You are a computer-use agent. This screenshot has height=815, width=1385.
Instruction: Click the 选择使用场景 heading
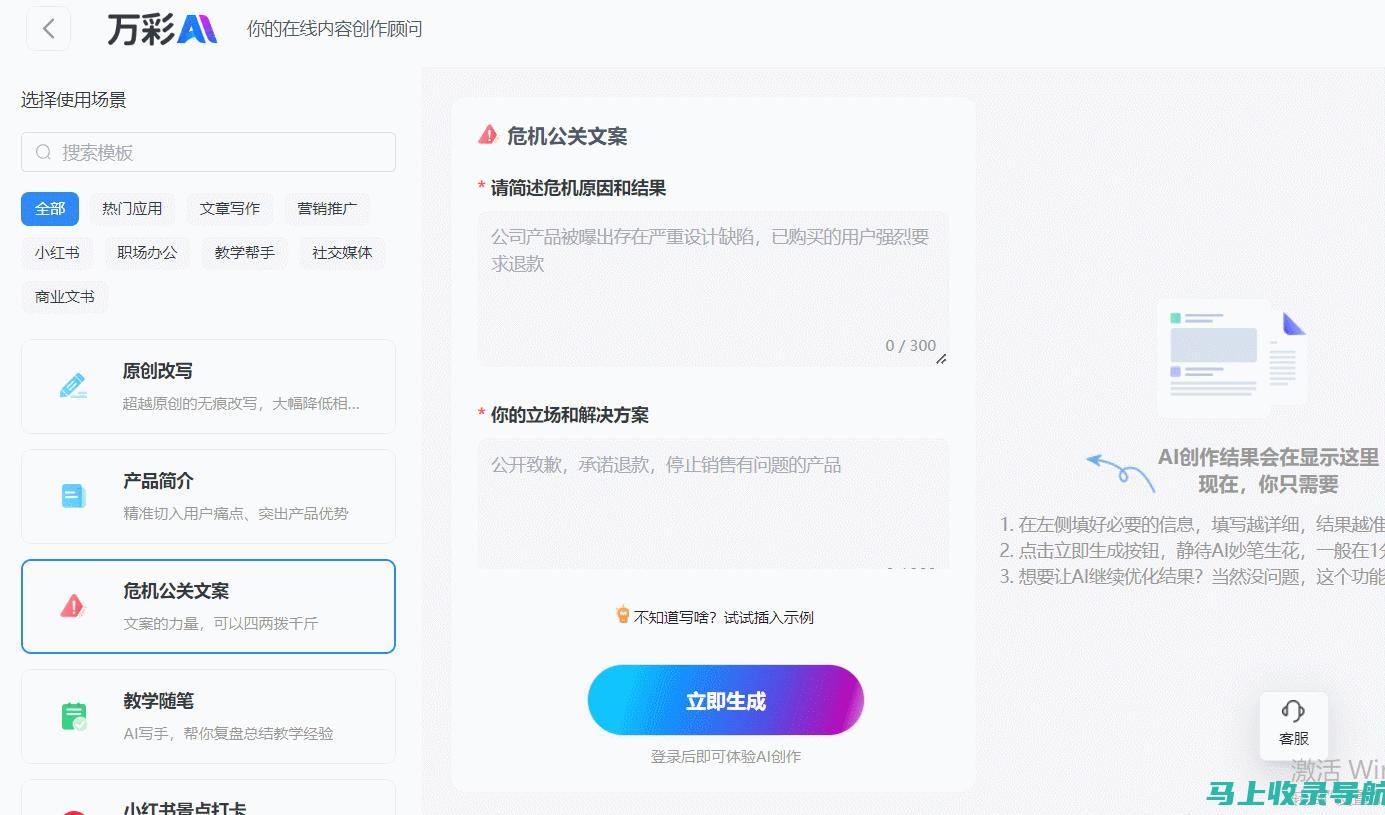[x=73, y=99]
